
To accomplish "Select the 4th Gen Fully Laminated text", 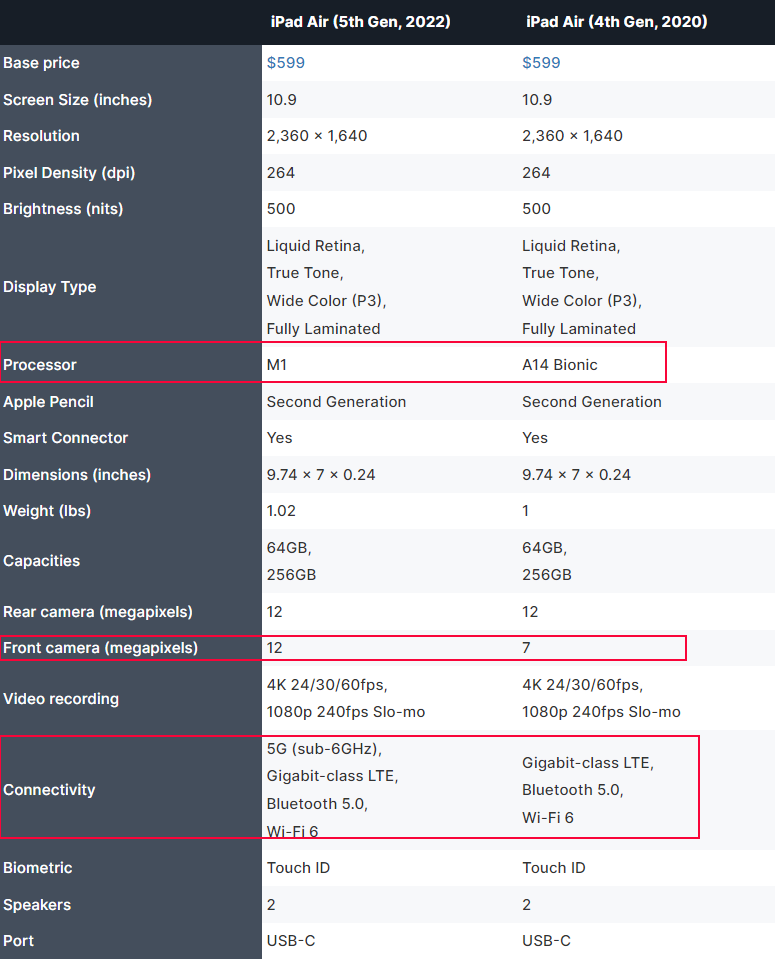I will coord(579,329).
